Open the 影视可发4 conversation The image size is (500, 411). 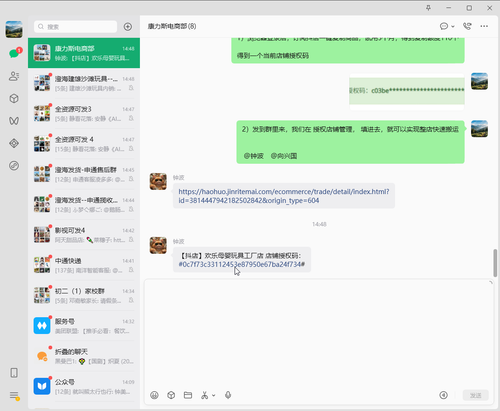(84, 235)
